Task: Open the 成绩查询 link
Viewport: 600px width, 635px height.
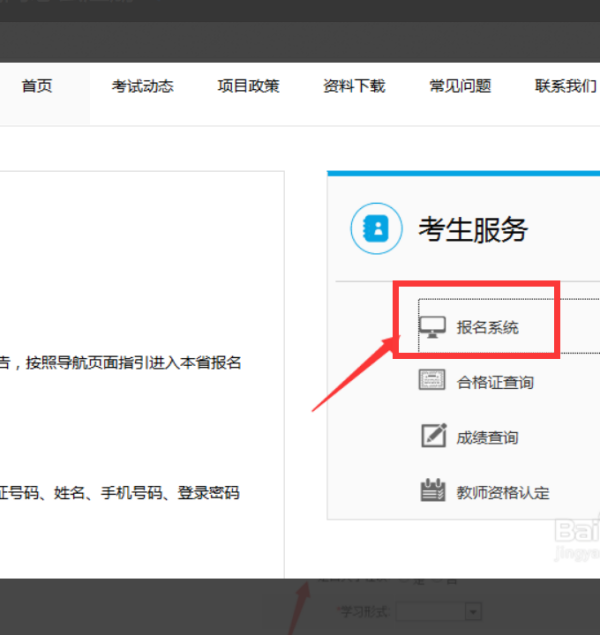Action: [x=487, y=437]
